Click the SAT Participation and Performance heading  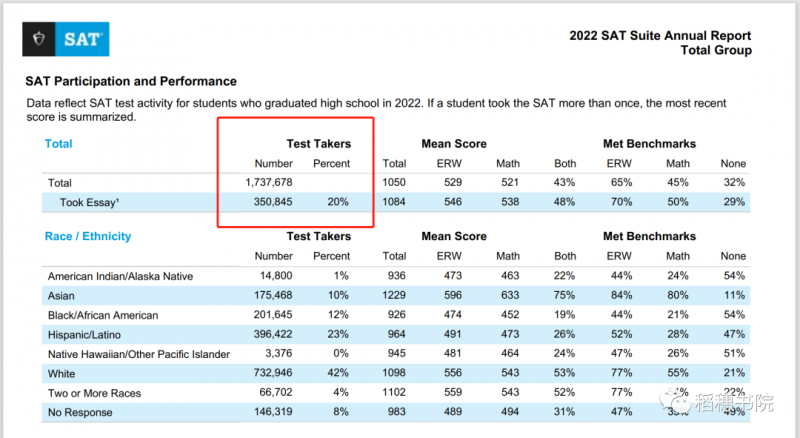click(x=131, y=81)
